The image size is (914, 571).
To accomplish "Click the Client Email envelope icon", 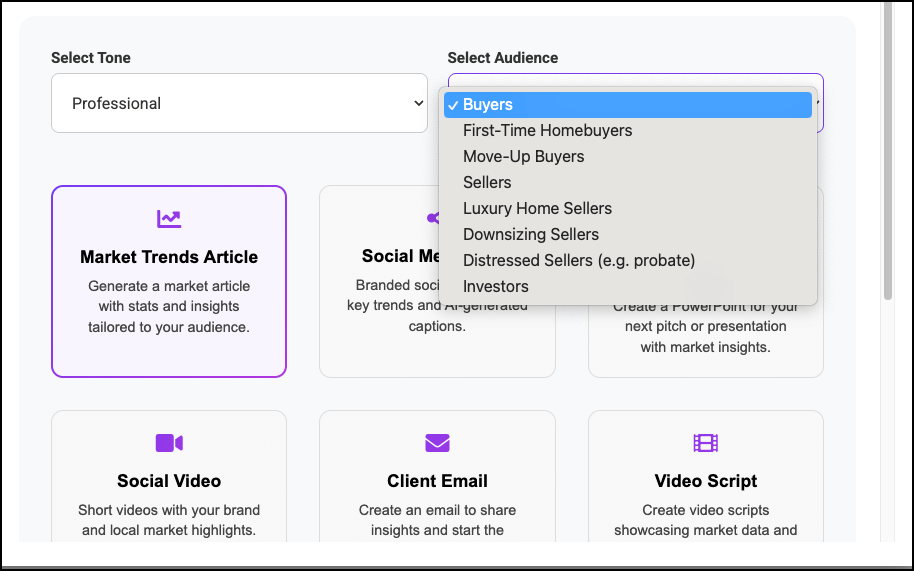I will click(x=437, y=443).
